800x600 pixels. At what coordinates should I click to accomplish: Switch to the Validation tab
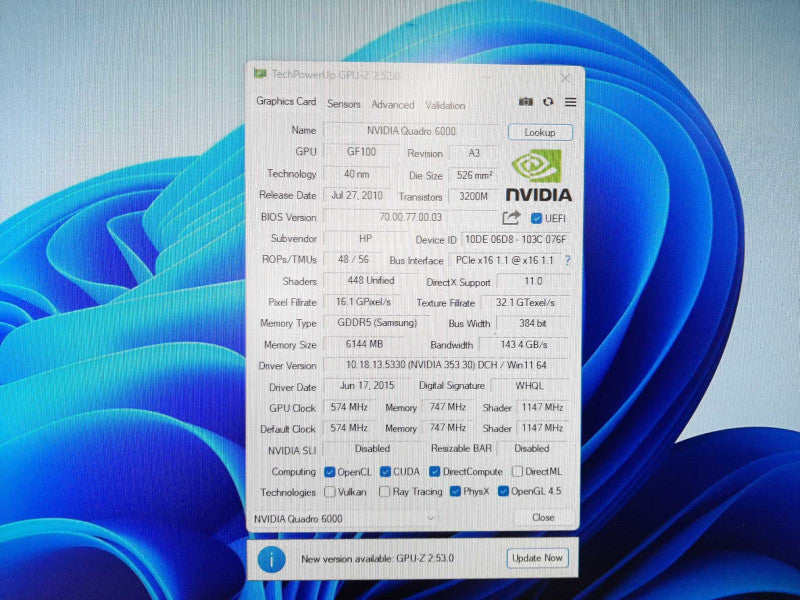[445, 106]
